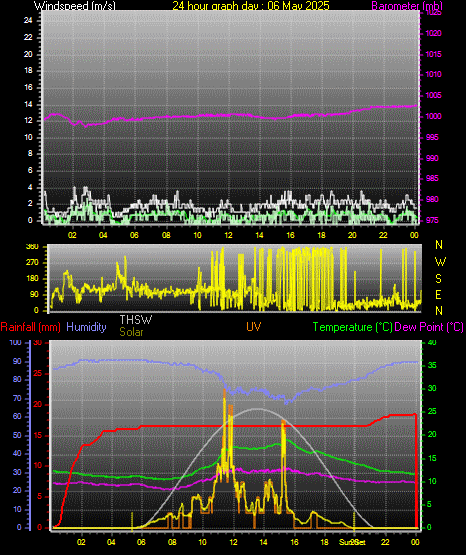
Task: Select the S compass letter beside wind direction
Action: coord(438,279)
